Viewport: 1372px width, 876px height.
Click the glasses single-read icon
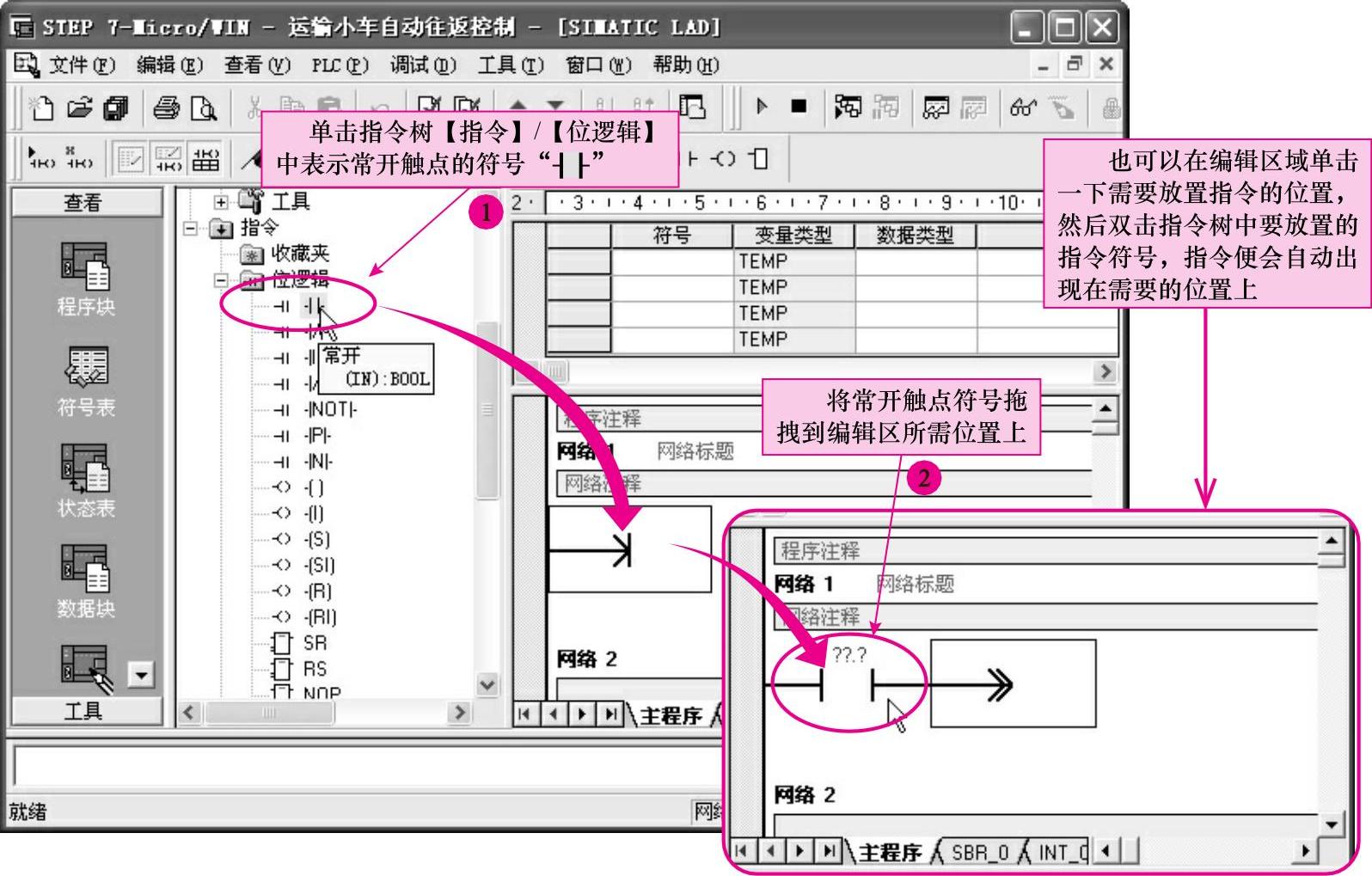click(1023, 107)
